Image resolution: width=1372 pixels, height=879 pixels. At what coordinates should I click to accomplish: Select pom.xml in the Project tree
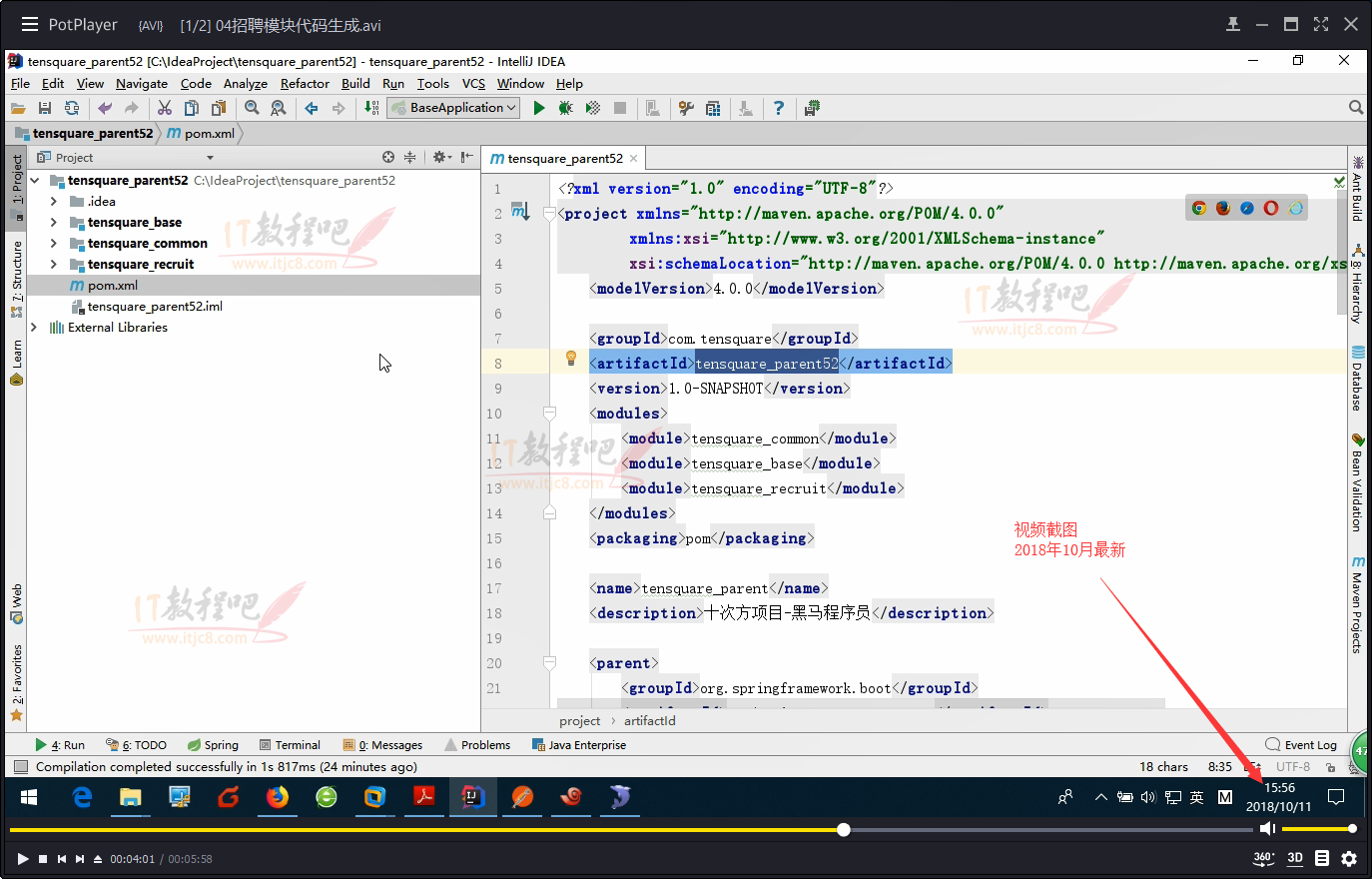click(x=254, y=286)
